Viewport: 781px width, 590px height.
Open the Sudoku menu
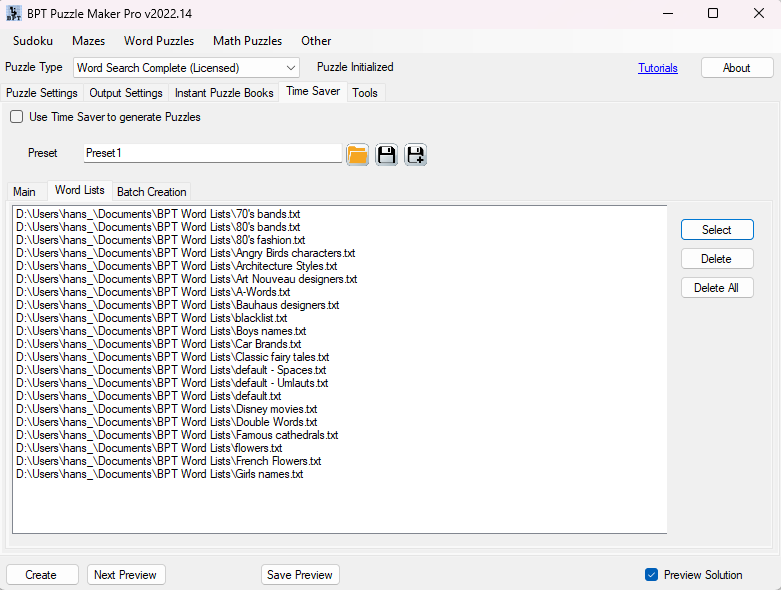coord(33,41)
